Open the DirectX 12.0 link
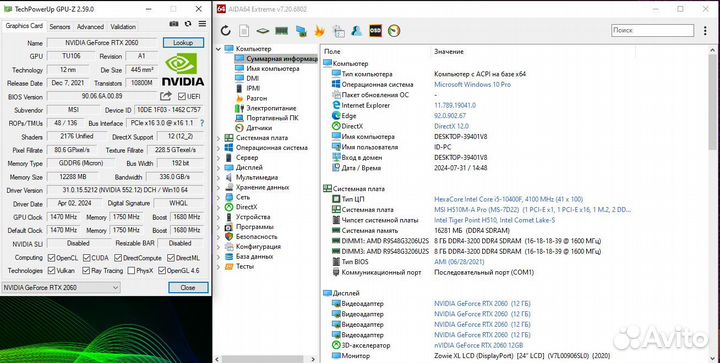This screenshot has height=363, width=720. [451, 126]
